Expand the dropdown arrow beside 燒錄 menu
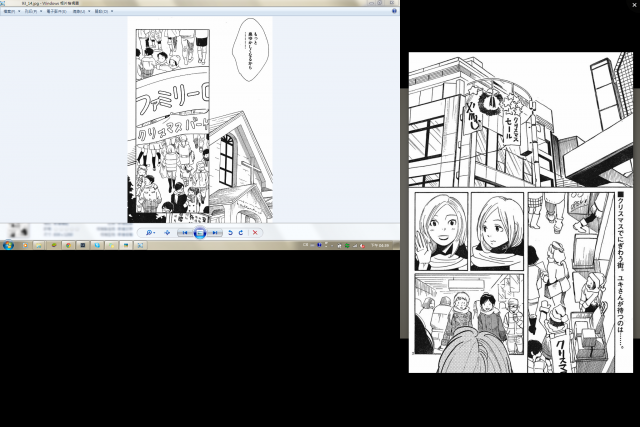This screenshot has height=427, width=640. (x=89, y=11)
